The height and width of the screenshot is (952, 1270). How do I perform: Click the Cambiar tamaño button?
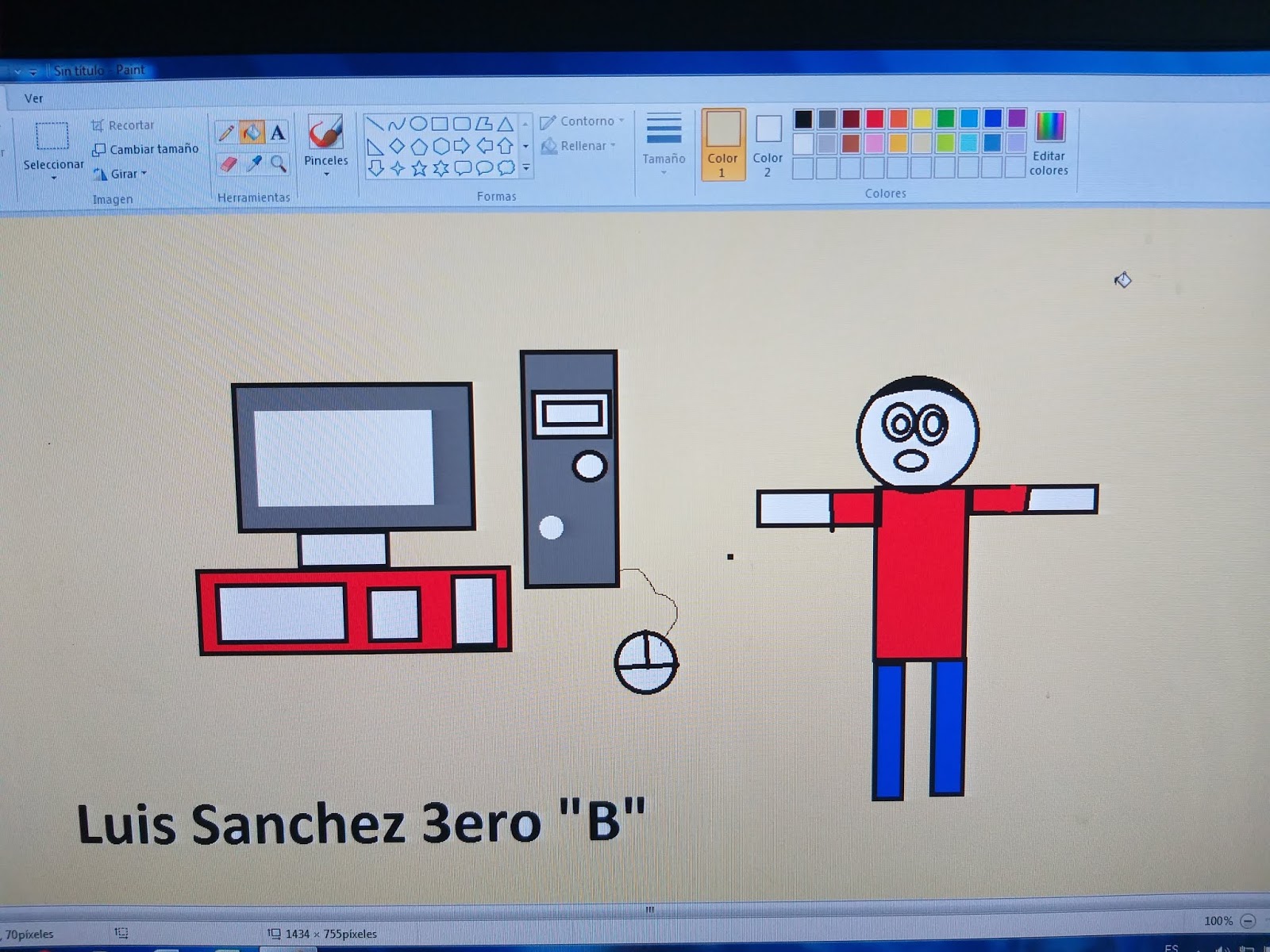(x=145, y=148)
